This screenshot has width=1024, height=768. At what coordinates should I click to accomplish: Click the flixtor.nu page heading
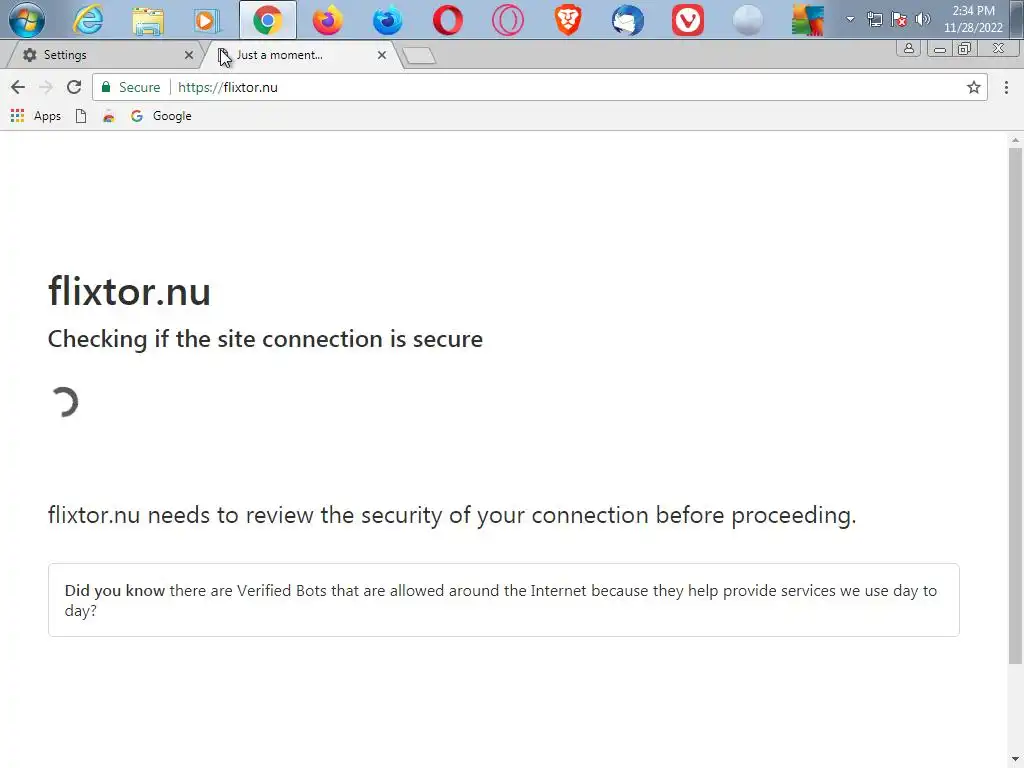[x=129, y=291]
